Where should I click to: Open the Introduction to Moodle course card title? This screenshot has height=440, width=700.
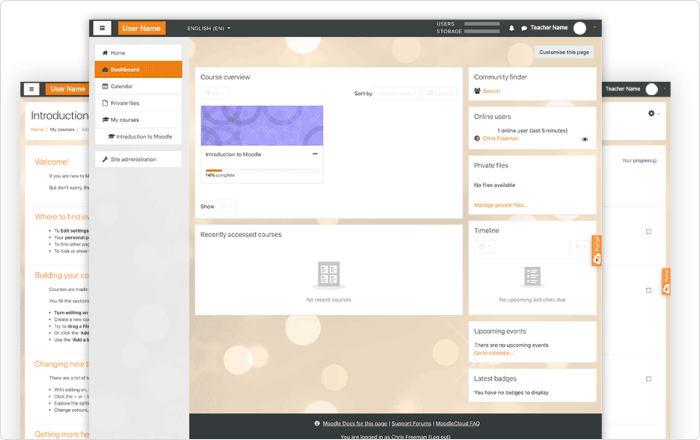tap(233, 154)
